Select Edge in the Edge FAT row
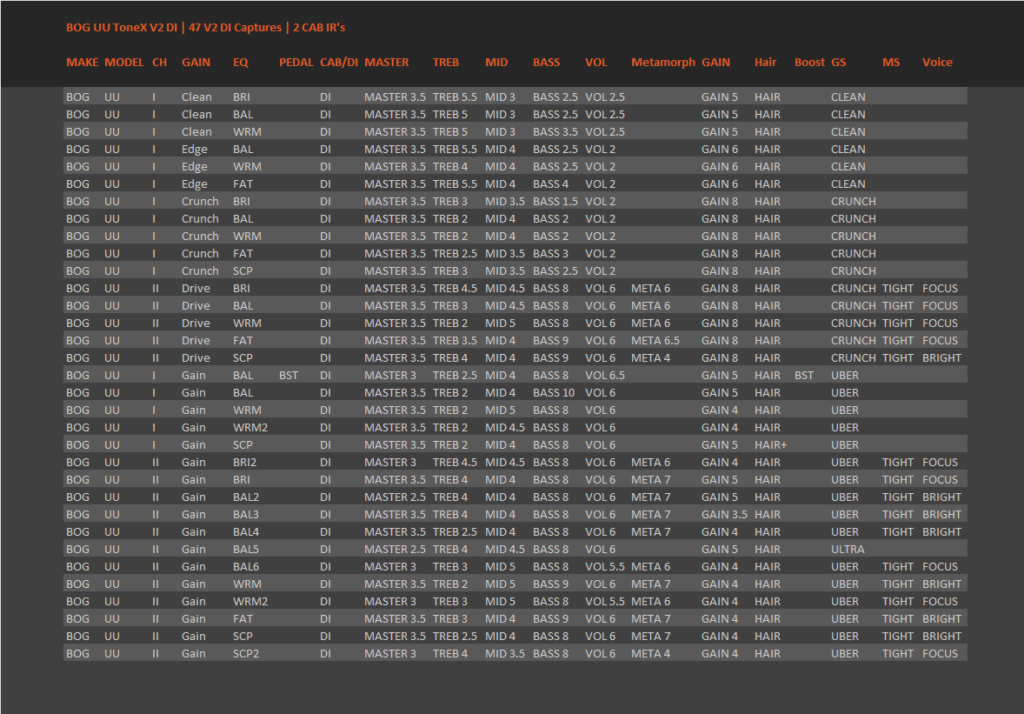The image size is (1024, 714). pos(194,184)
